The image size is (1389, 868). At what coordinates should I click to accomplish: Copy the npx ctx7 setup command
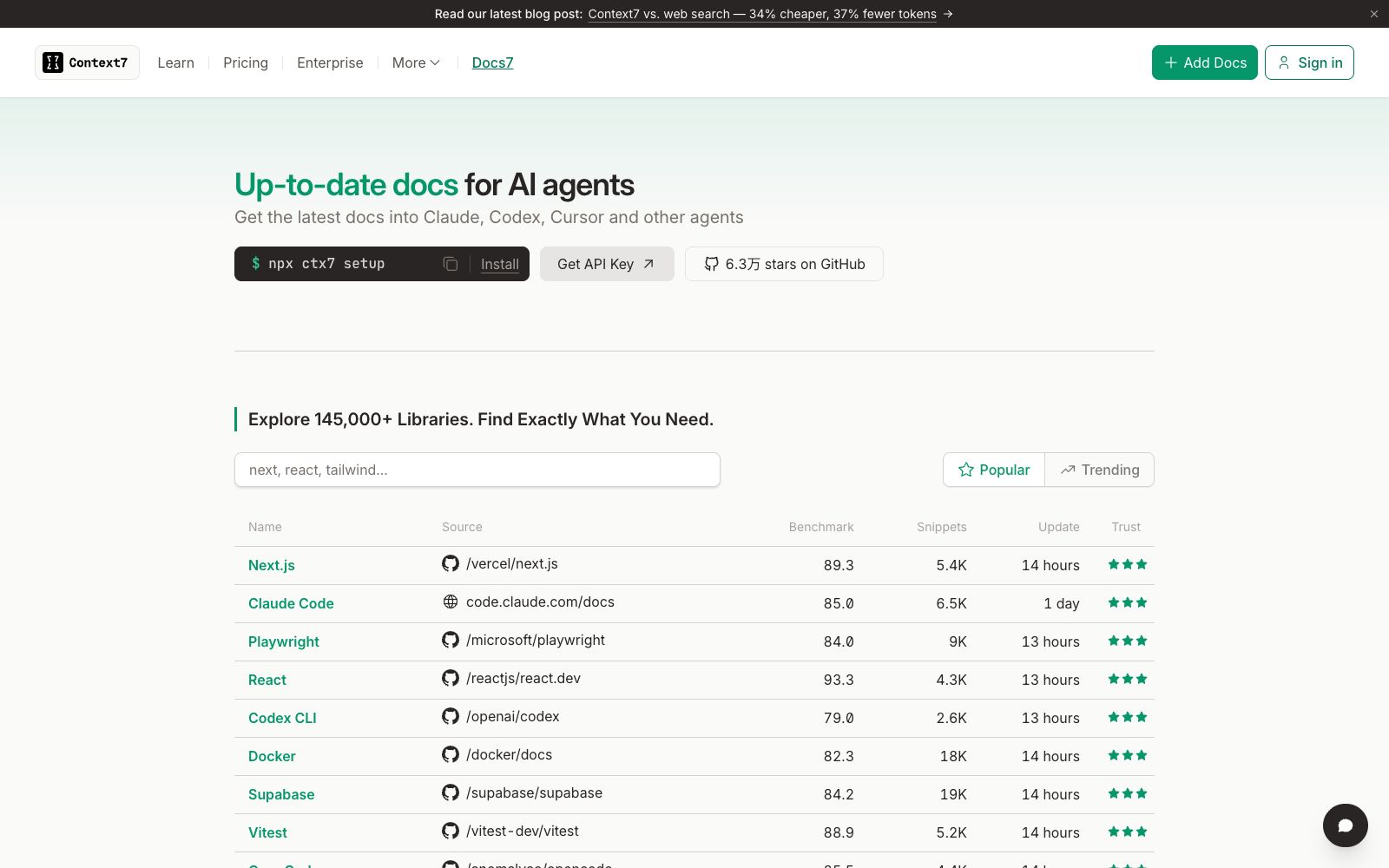[x=451, y=264]
